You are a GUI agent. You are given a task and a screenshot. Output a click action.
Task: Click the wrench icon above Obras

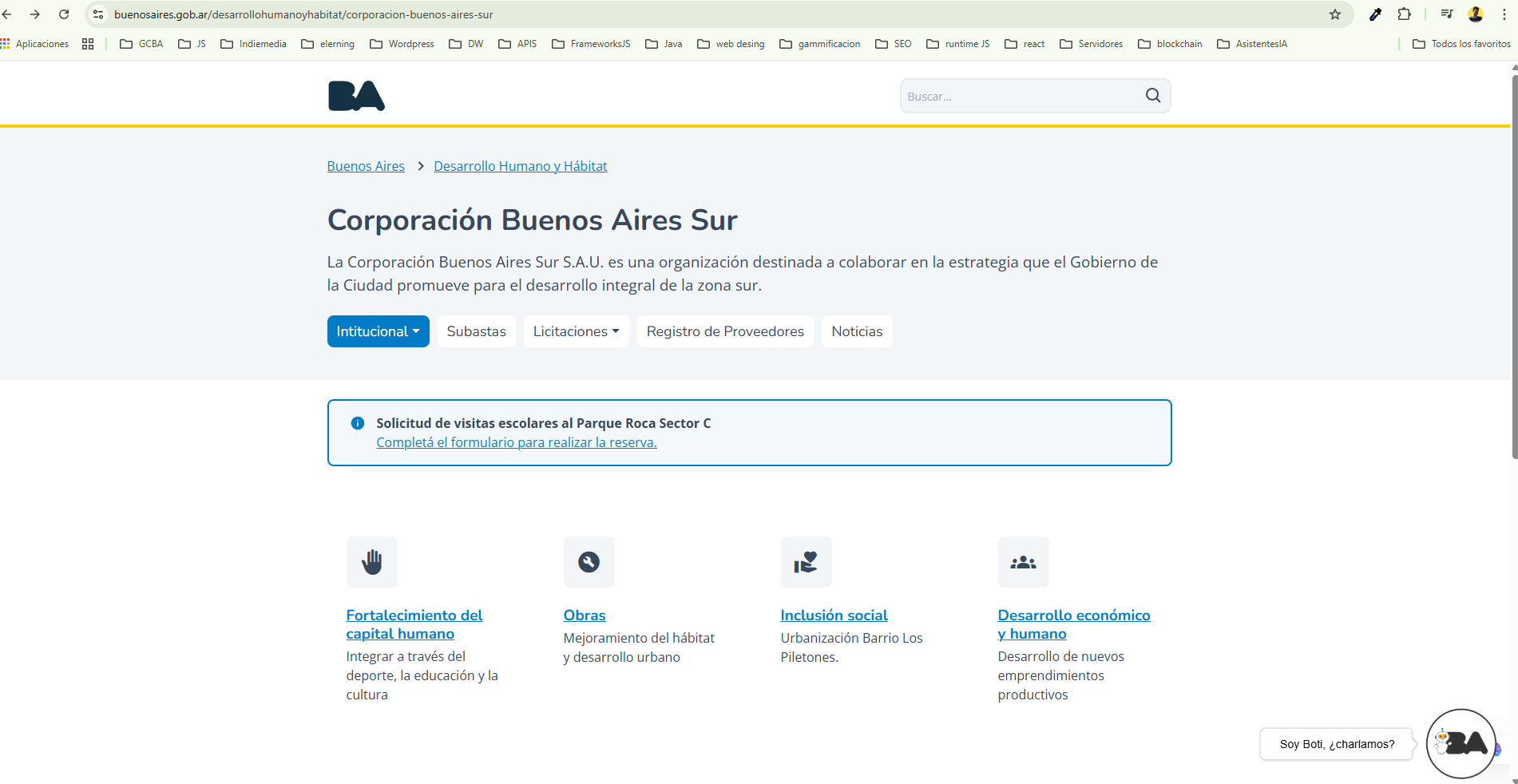(589, 562)
